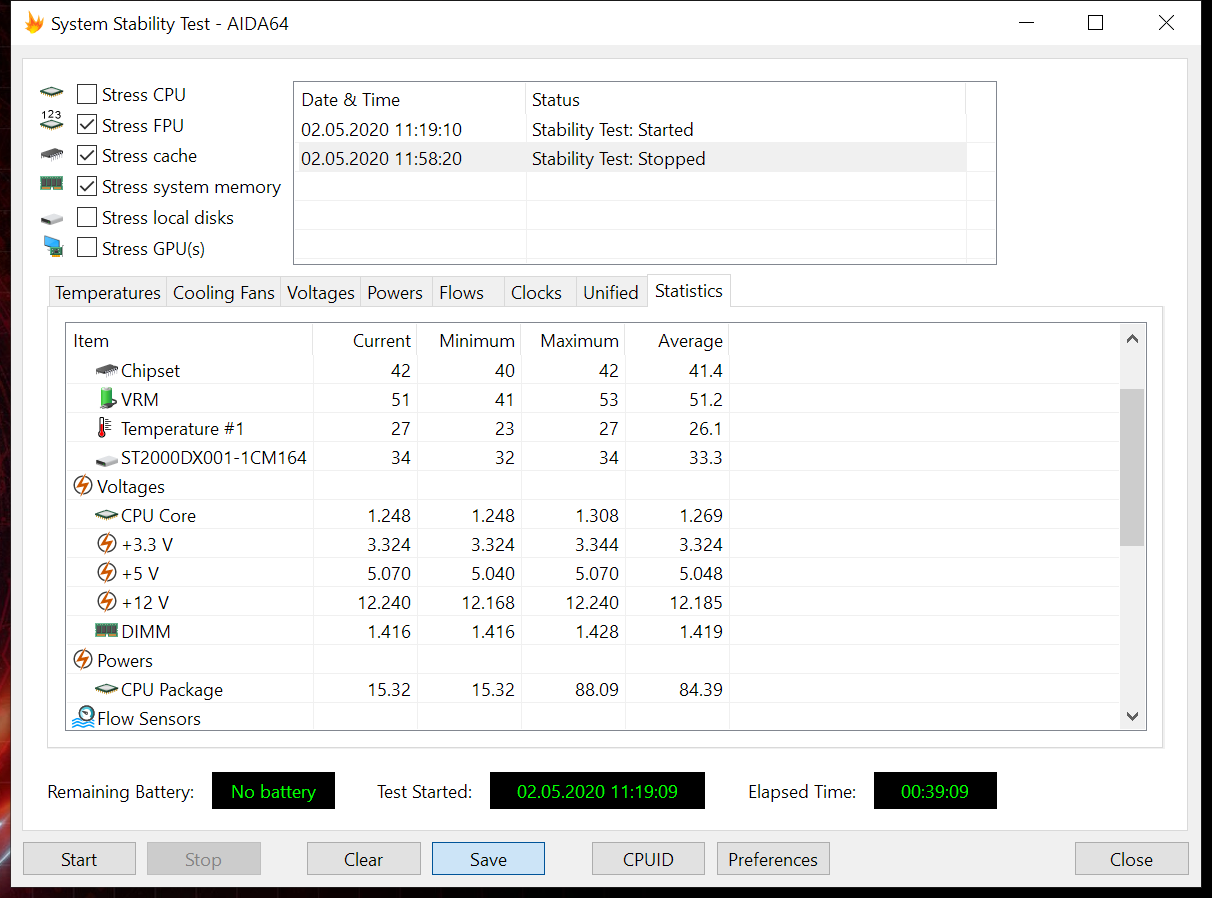Enable Stress GPU(s) checkbox
1212x898 pixels.
click(87, 248)
